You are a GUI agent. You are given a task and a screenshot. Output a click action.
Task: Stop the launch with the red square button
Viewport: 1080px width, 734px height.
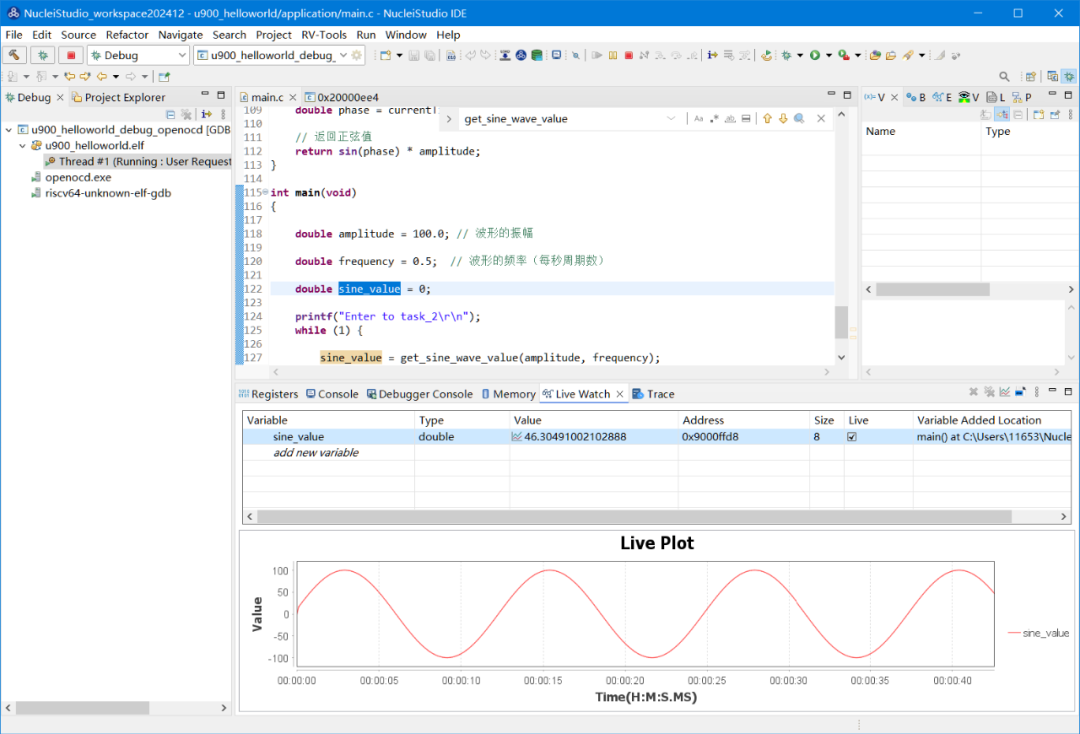(70, 55)
